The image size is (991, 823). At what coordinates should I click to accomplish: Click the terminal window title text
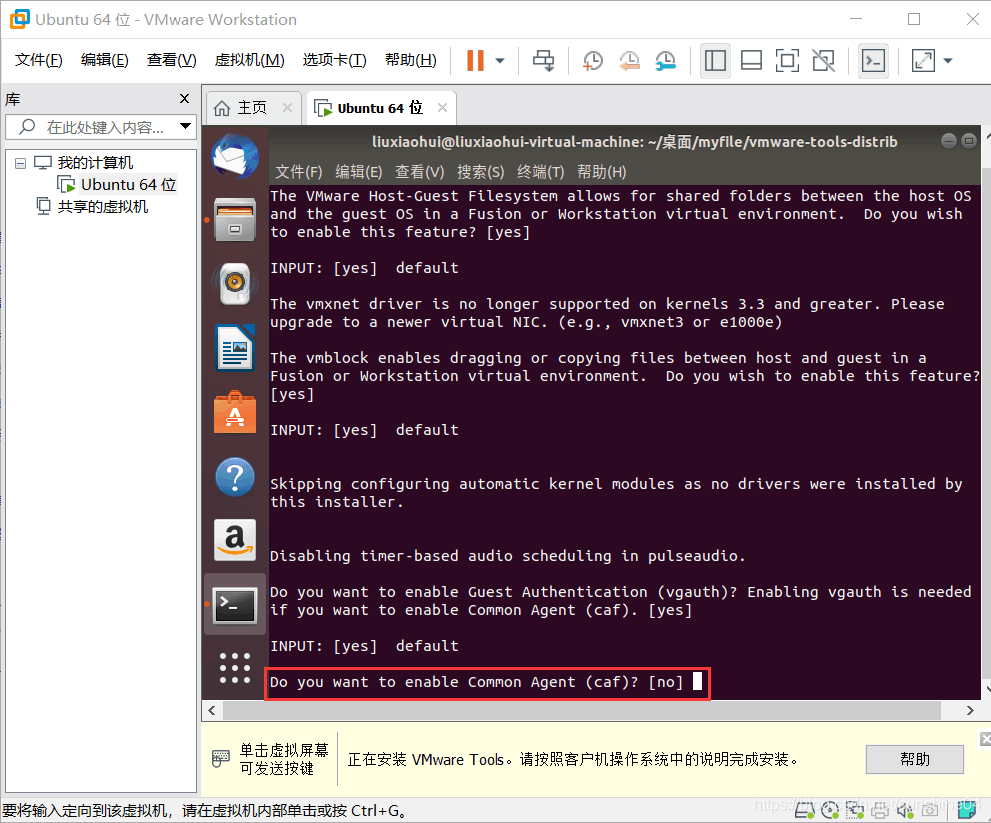pyautogui.click(x=635, y=142)
